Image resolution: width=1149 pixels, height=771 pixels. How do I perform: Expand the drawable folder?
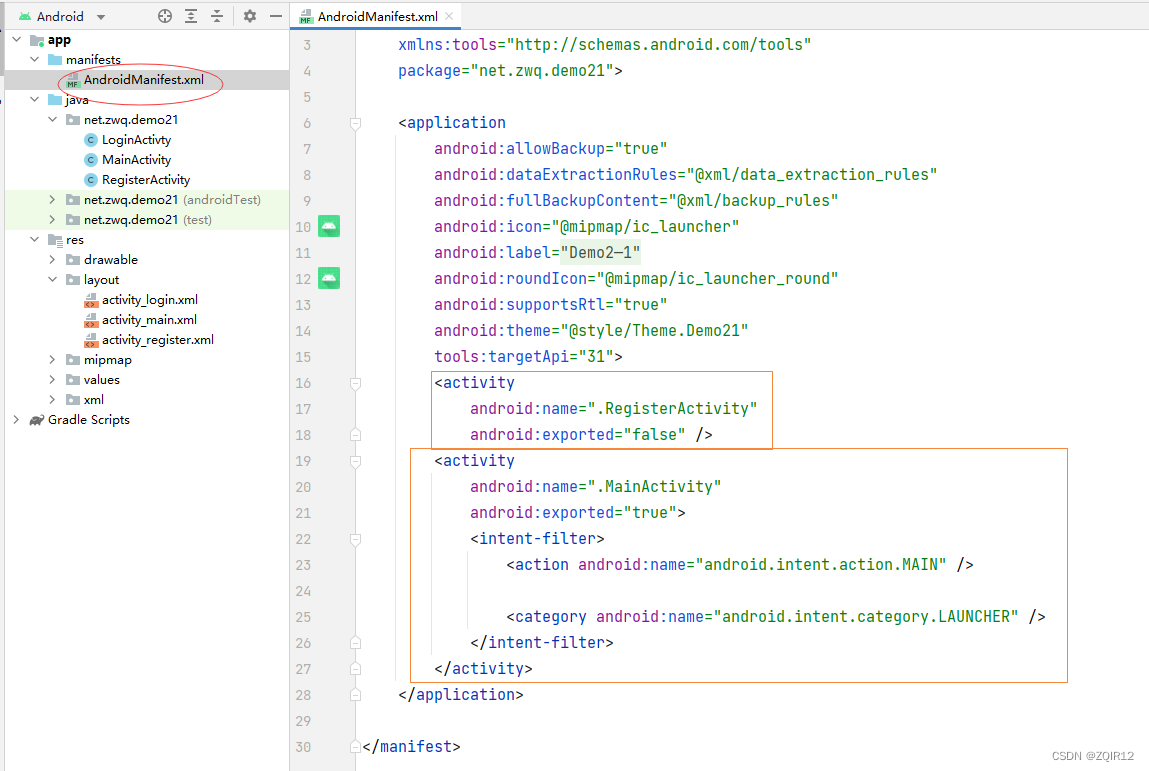pos(53,259)
